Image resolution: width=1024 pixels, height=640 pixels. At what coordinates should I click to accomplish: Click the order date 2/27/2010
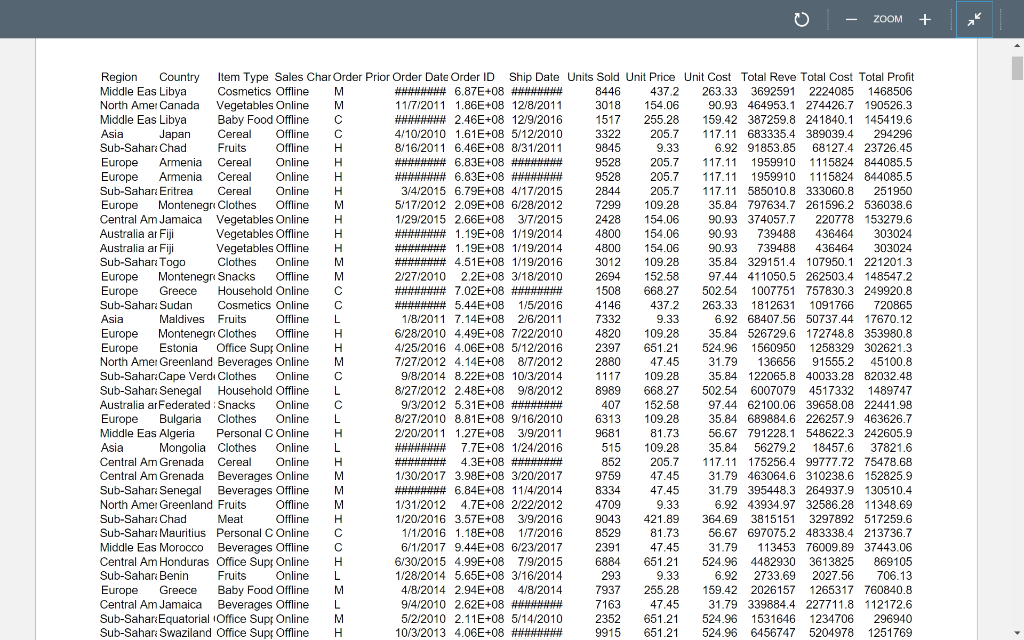(x=420, y=277)
